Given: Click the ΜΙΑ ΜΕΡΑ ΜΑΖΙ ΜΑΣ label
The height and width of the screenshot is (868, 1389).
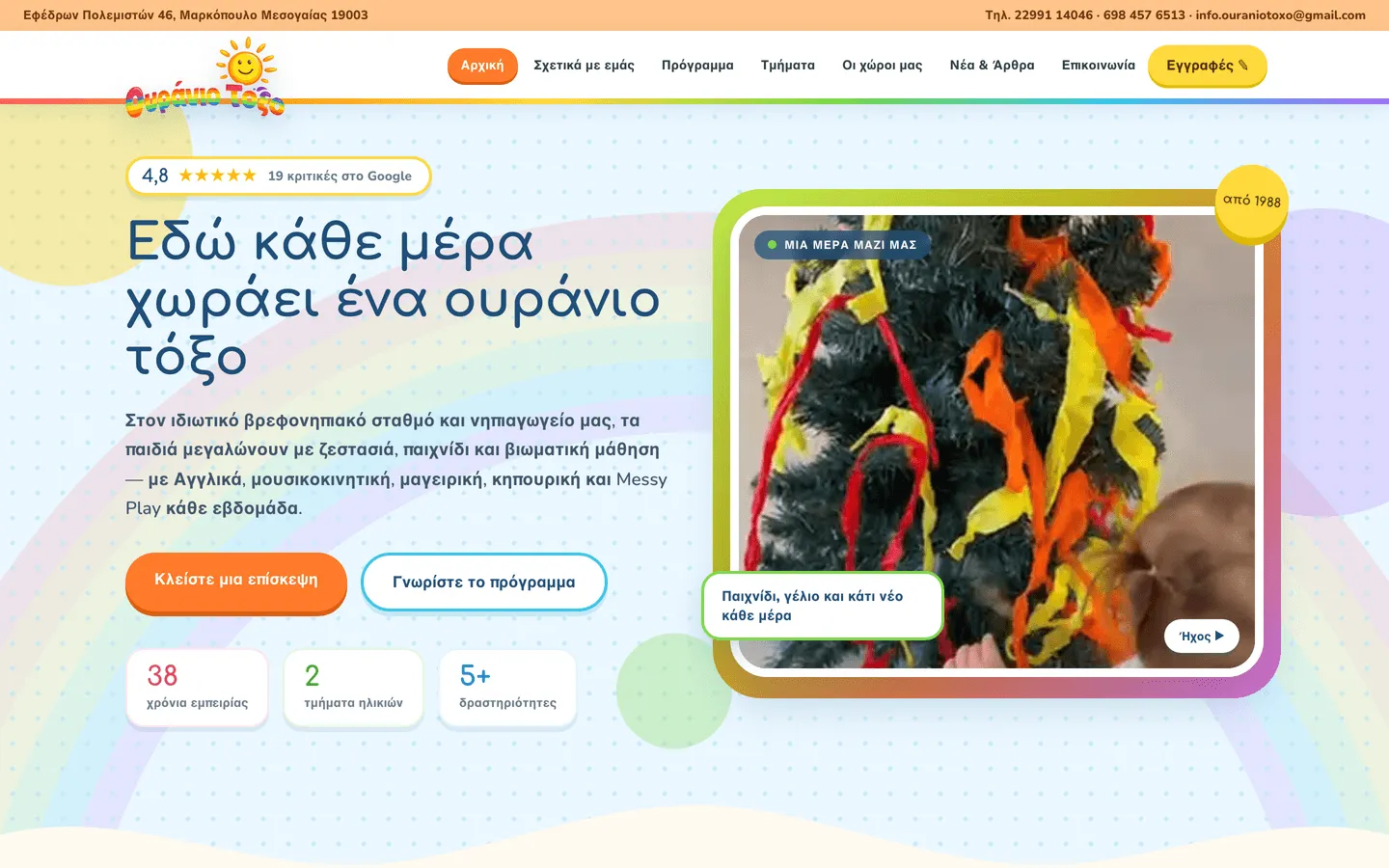Looking at the screenshot, I should 842,245.
